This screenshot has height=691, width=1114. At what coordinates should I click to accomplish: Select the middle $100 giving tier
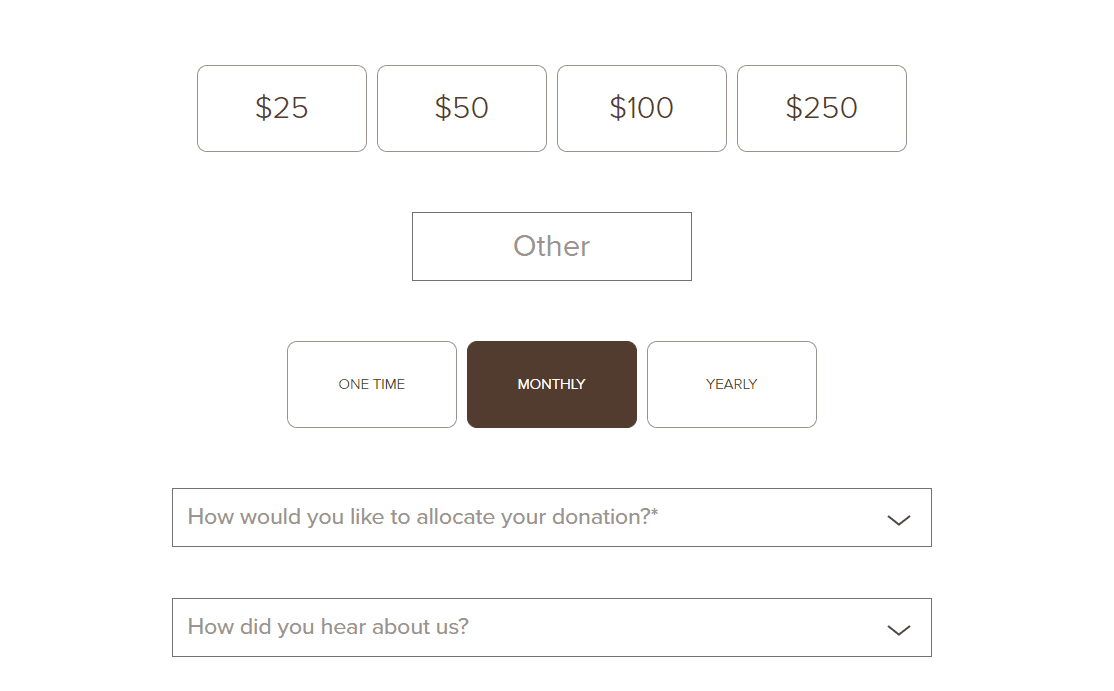(641, 108)
